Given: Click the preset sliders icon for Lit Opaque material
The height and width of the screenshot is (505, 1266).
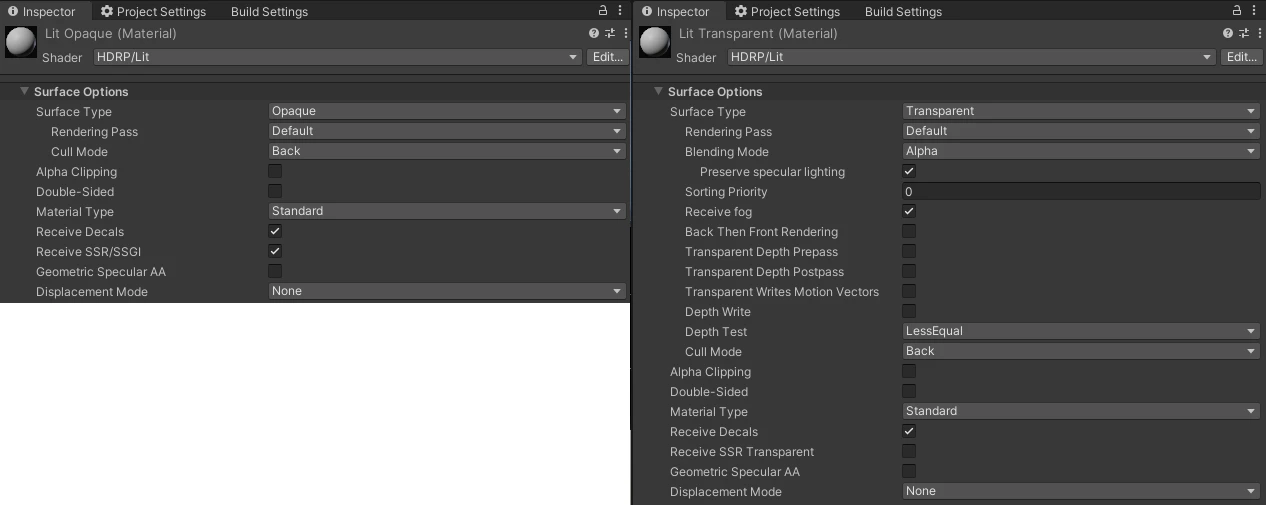Looking at the screenshot, I should (x=610, y=33).
